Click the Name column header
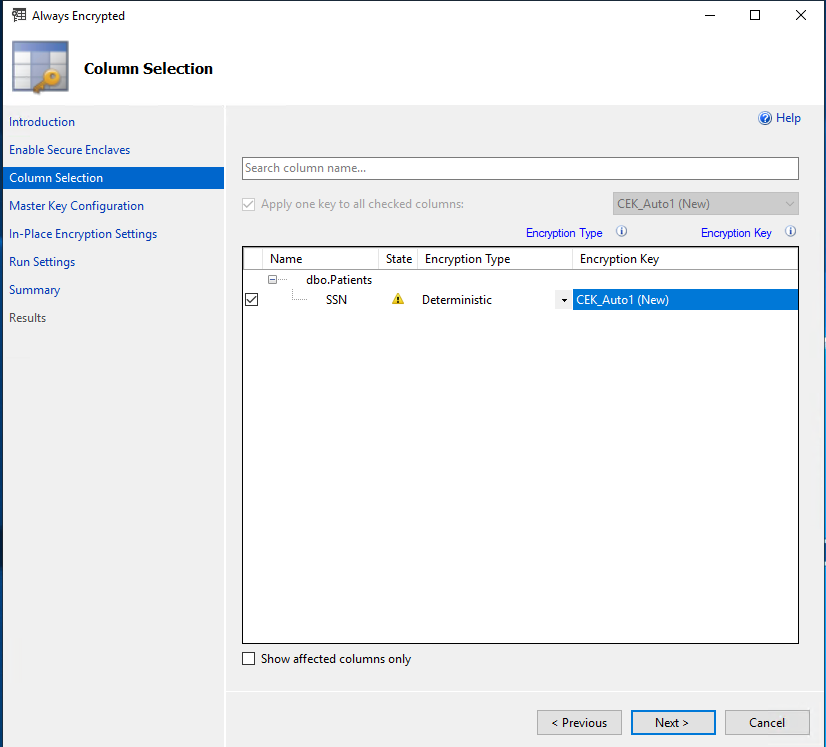This screenshot has height=747, width=826. pos(320,259)
